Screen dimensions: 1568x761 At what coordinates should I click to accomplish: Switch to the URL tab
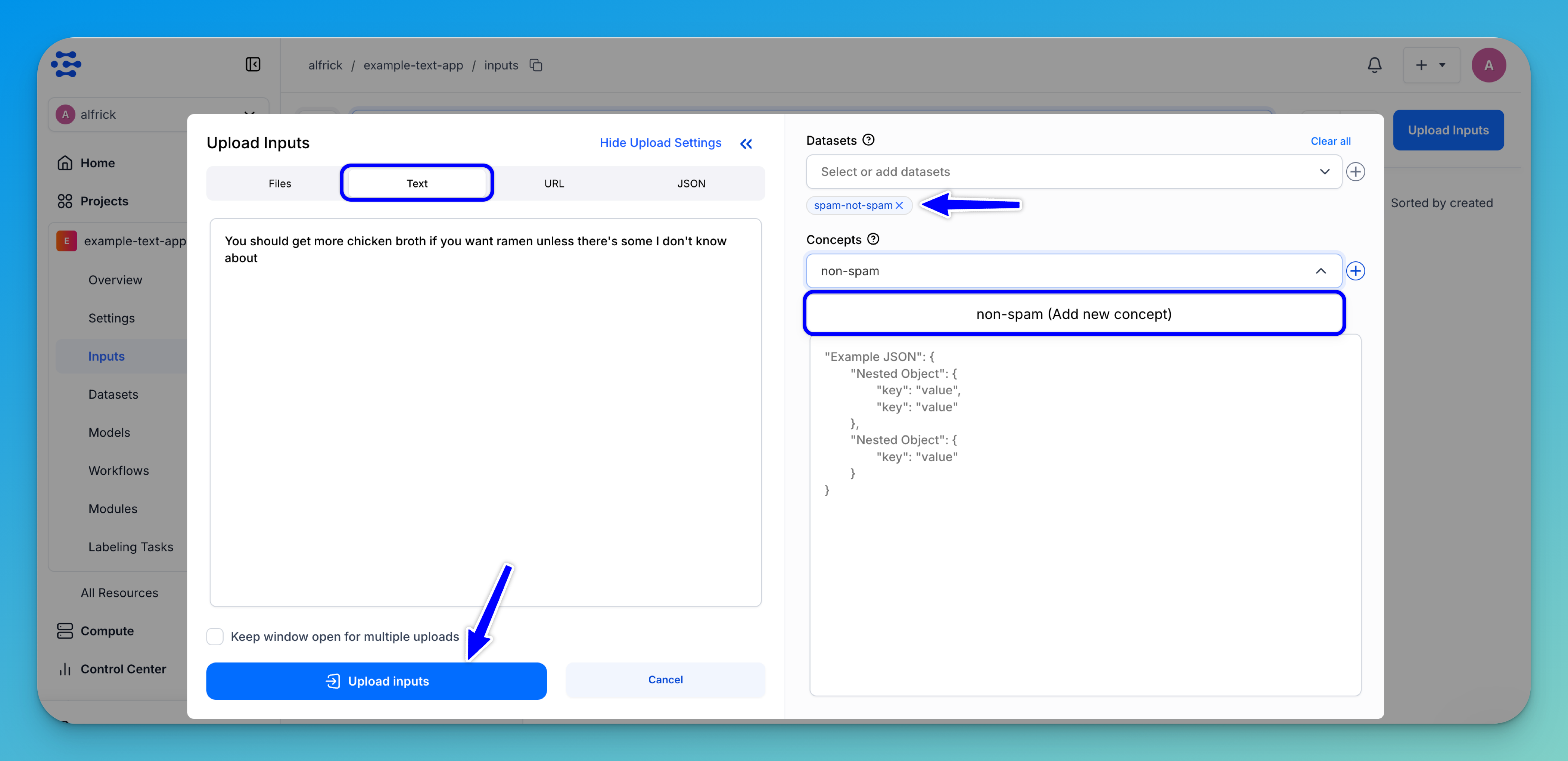point(554,183)
